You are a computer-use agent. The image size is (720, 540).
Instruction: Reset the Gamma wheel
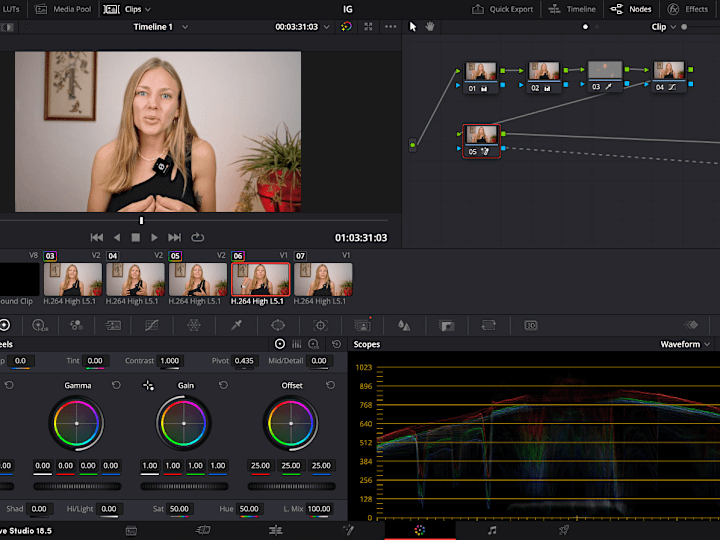click(116, 385)
